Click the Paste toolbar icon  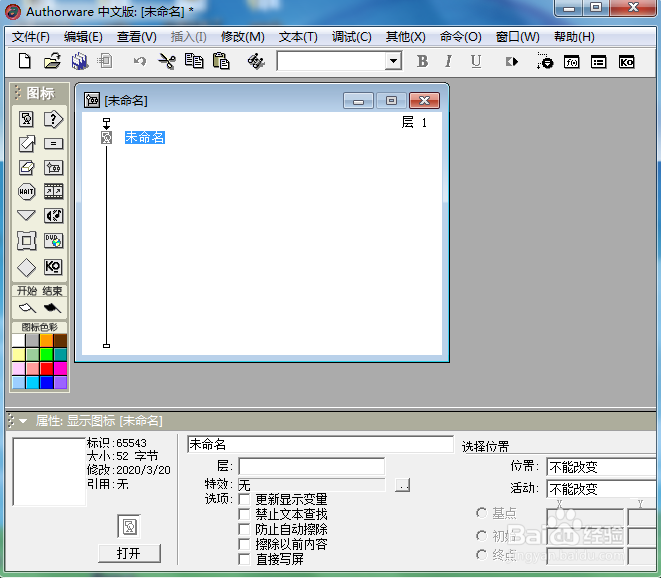(221, 62)
